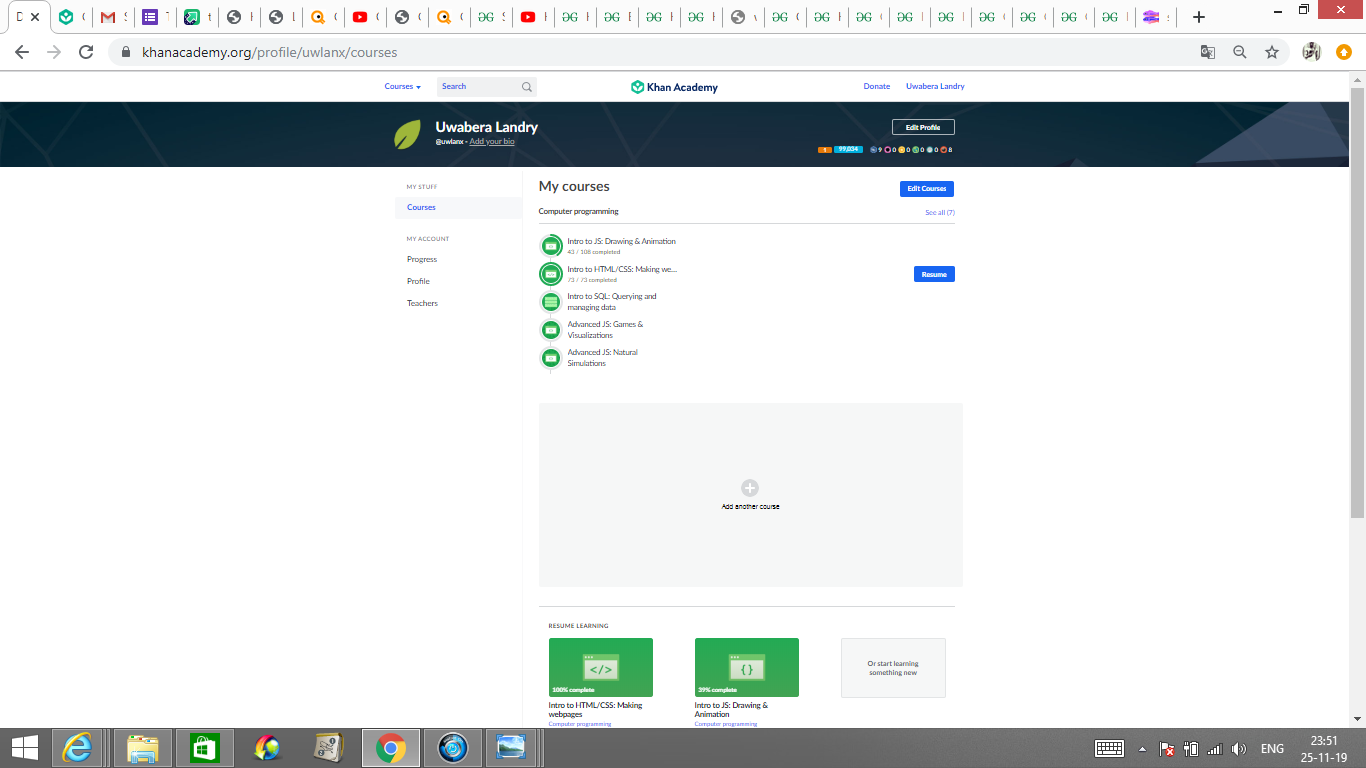Click Intro to SQL course icon
Viewport: 1366px width, 768px height.
[550, 301]
